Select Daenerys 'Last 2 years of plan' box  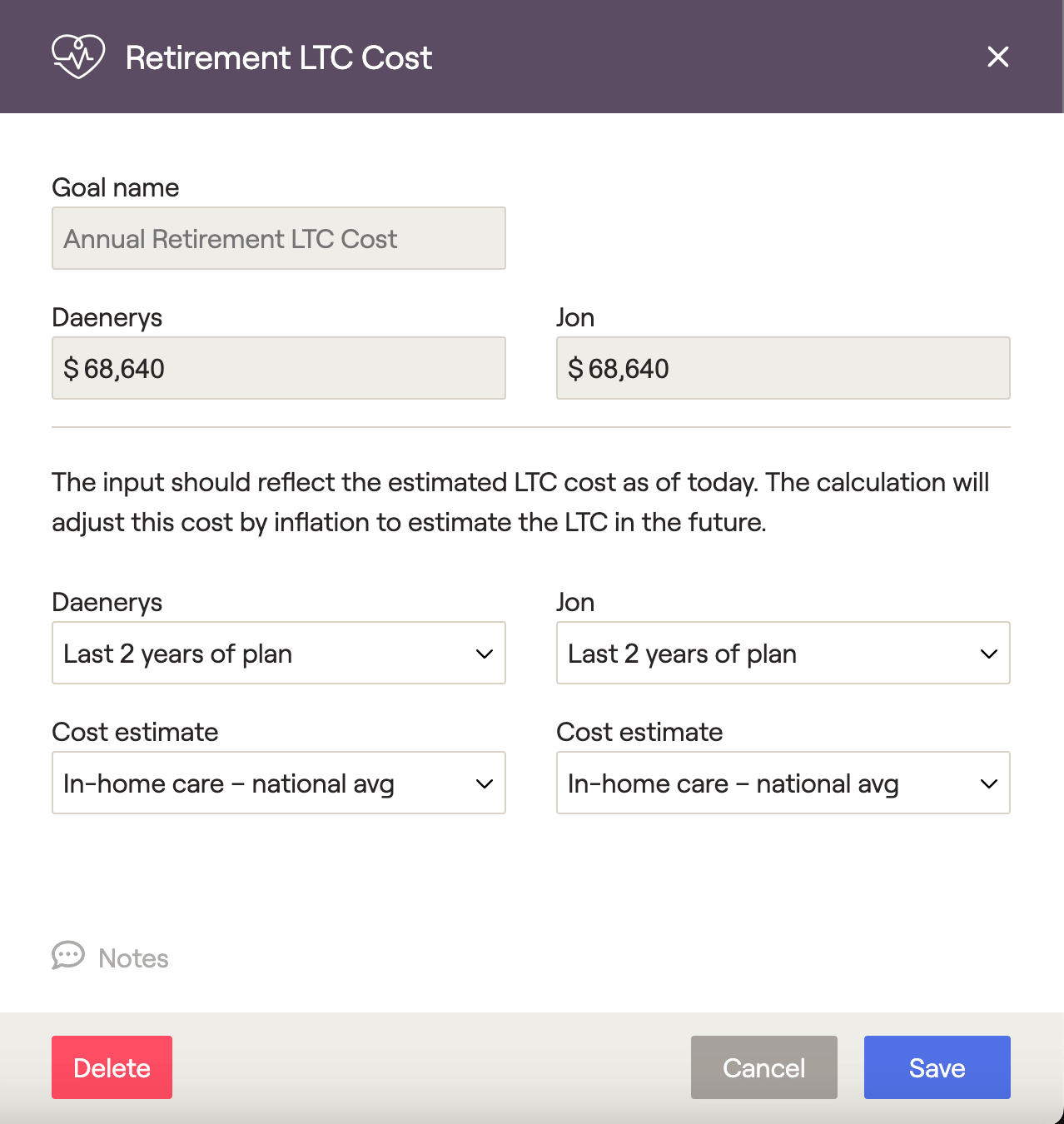click(279, 653)
